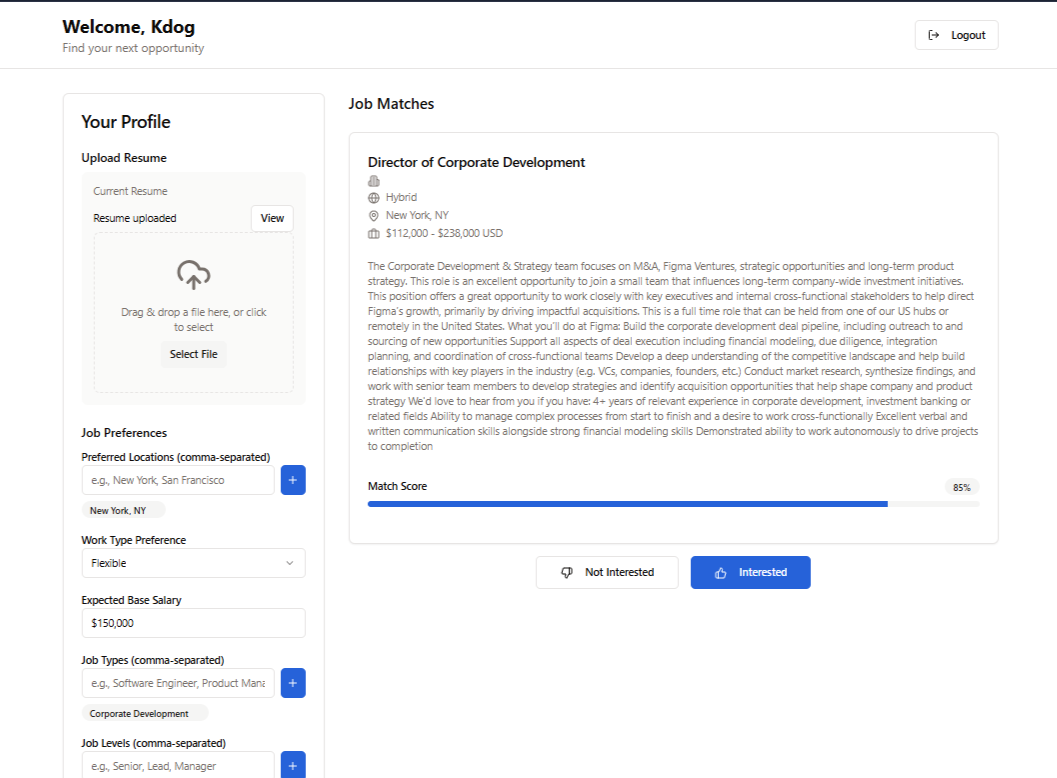Click the 85% match score badge
The height and width of the screenshot is (778, 1057).
point(961,487)
